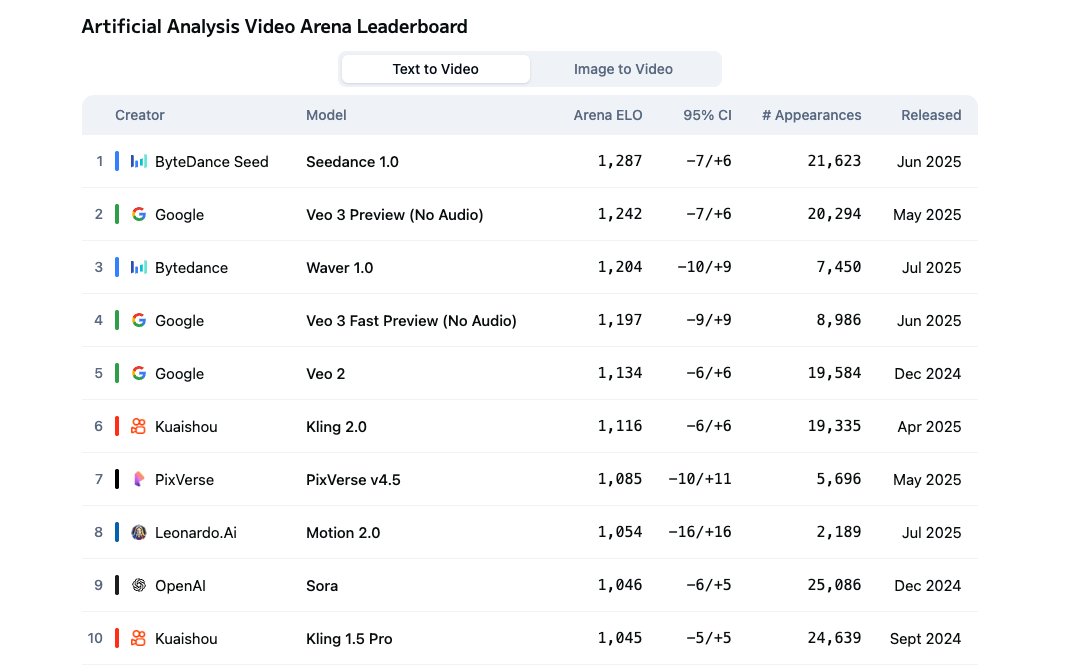Click the confidence interval -16/+16

coord(700,532)
